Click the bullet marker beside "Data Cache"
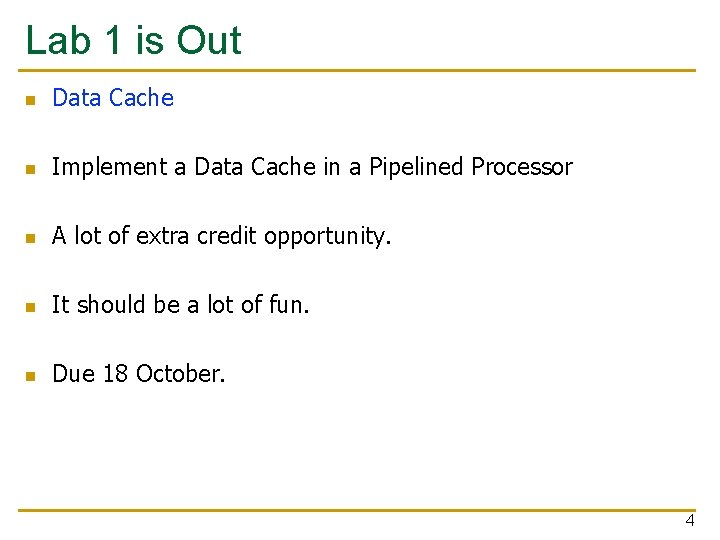This screenshot has width=720, height=540. tap(31, 100)
